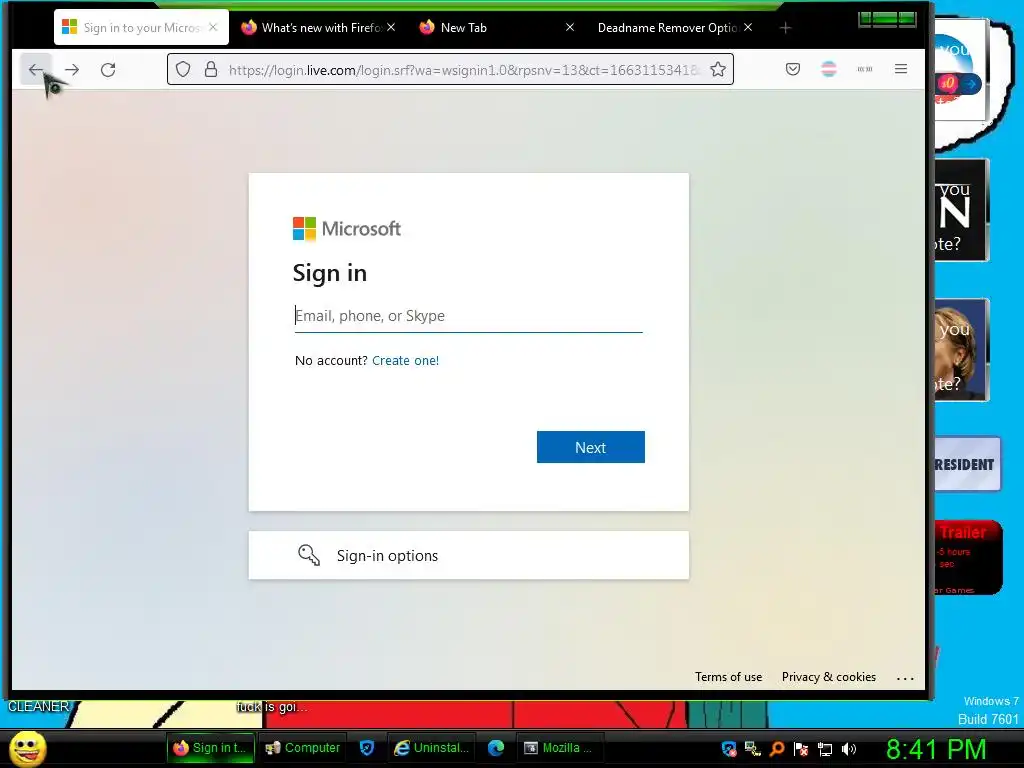Click the Microsoft logo on sign-in card
The height and width of the screenshot is (768, 1024).
coord(346,229)
